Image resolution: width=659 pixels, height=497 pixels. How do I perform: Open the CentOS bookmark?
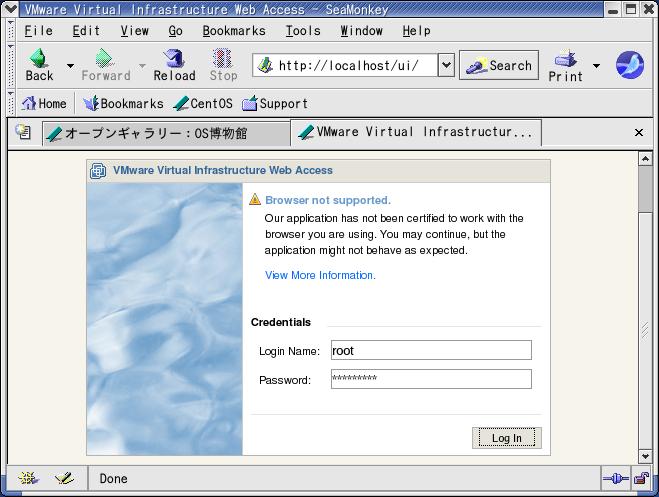point(203,103)
